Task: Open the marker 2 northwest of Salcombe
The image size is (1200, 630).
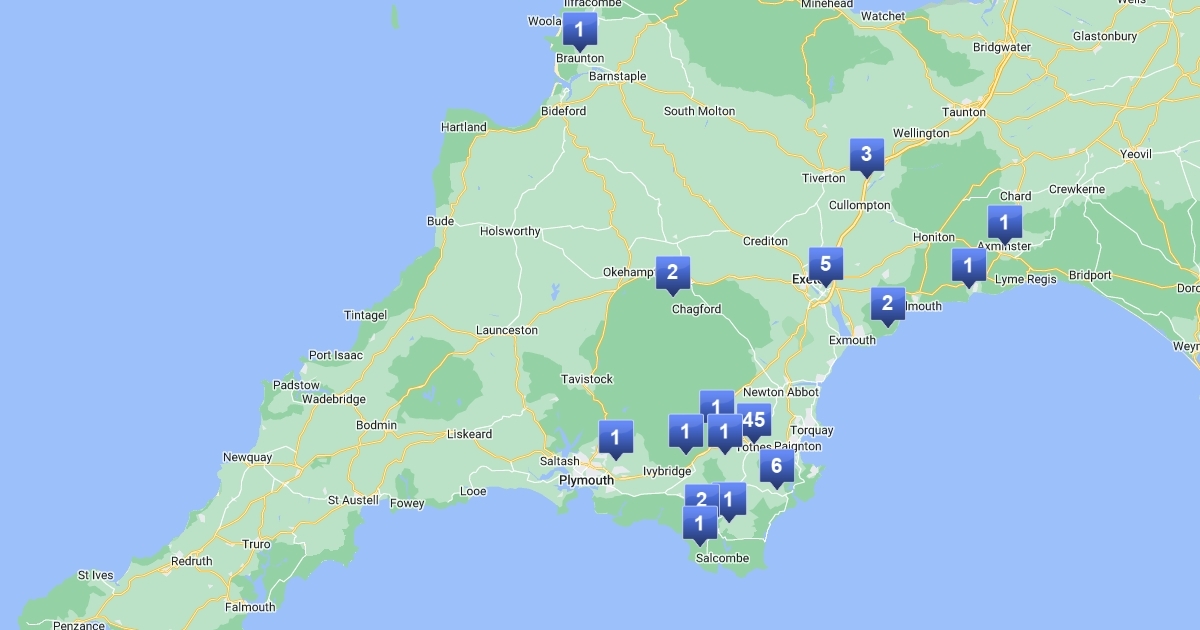Action: pos(701,501)
